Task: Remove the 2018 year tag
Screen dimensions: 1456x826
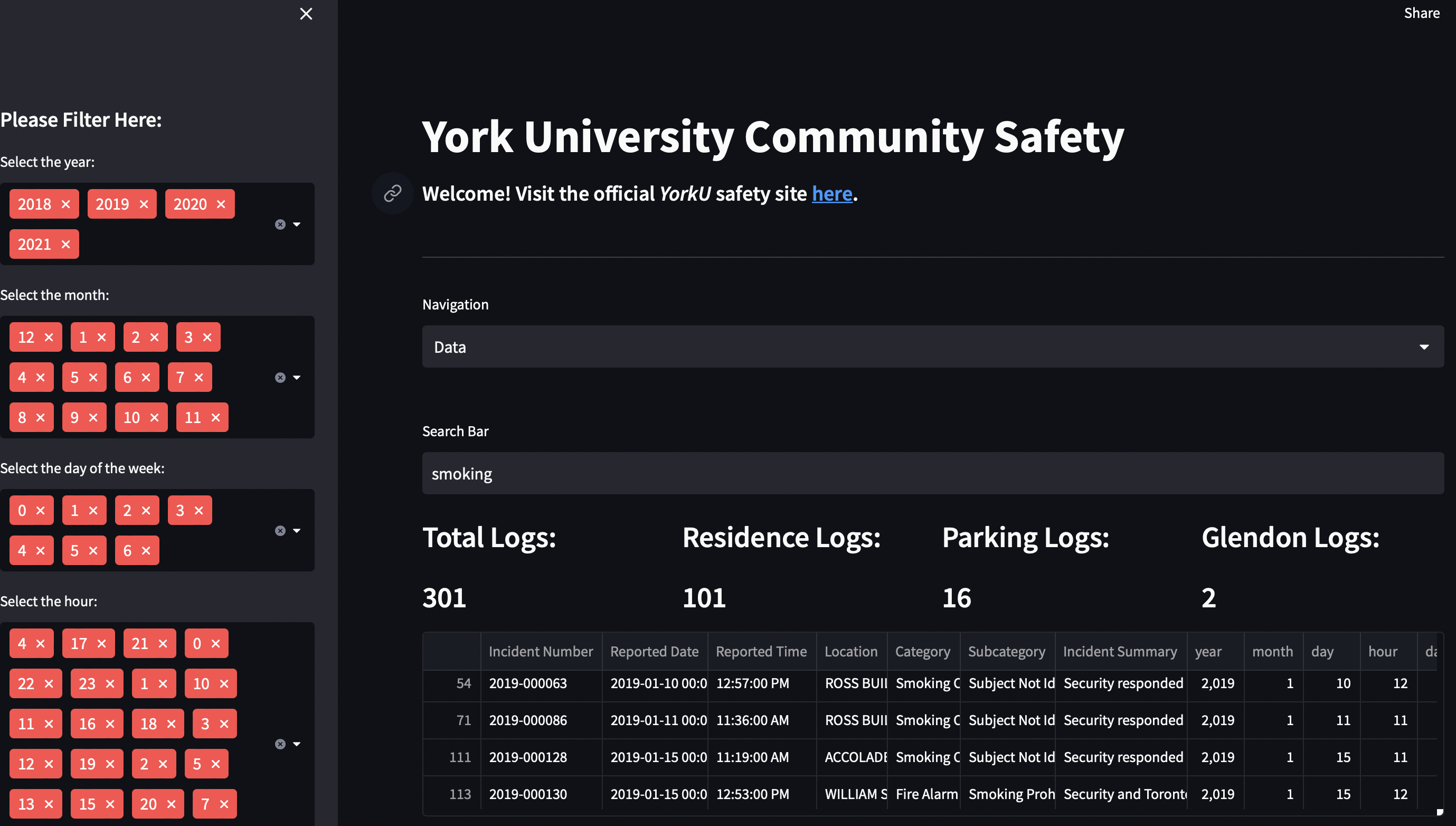Action: tap(66, 204)
